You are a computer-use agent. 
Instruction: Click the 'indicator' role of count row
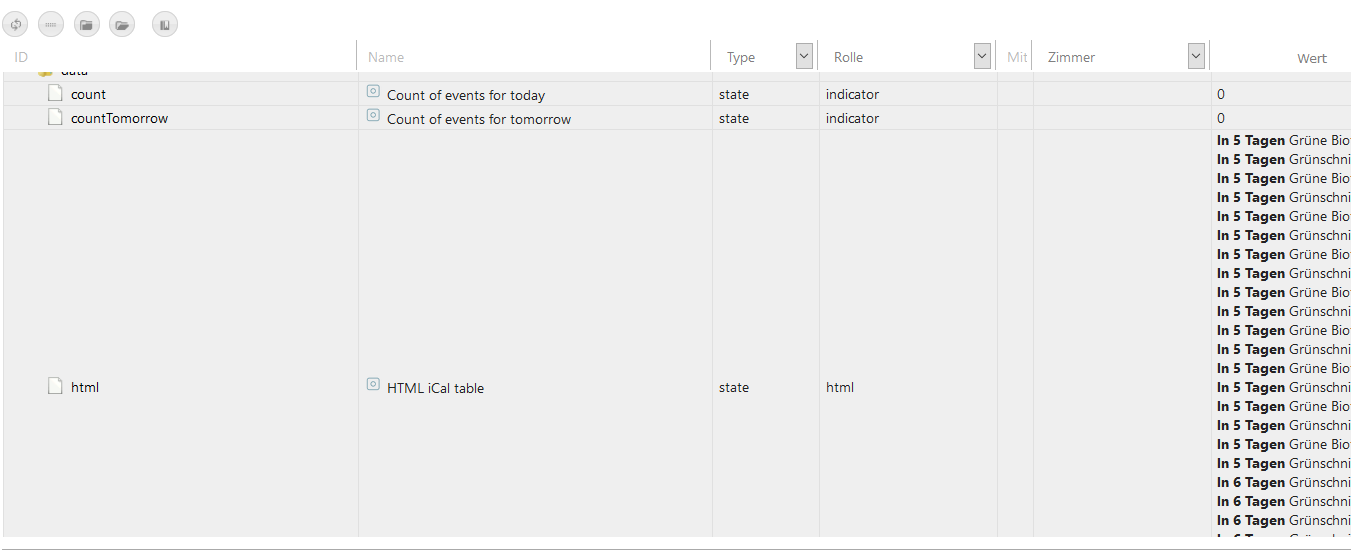852,94
